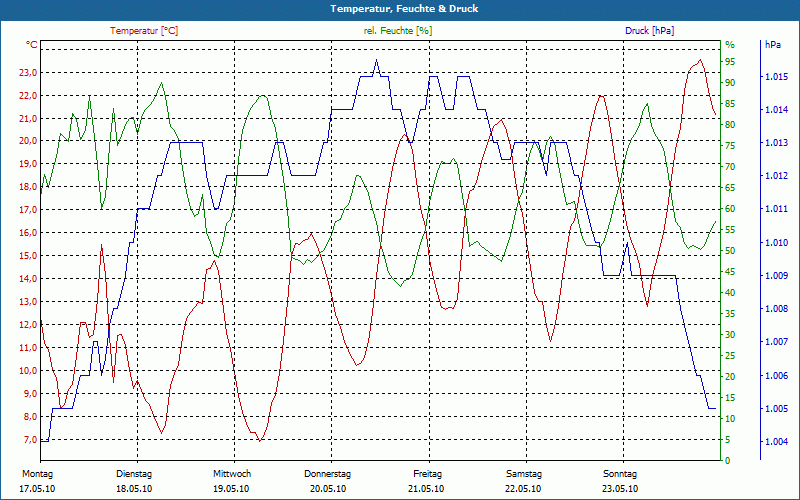800x500 pixels.
Task: Click the '1.011' pressure axis value
Action: [x=776, y=209]
